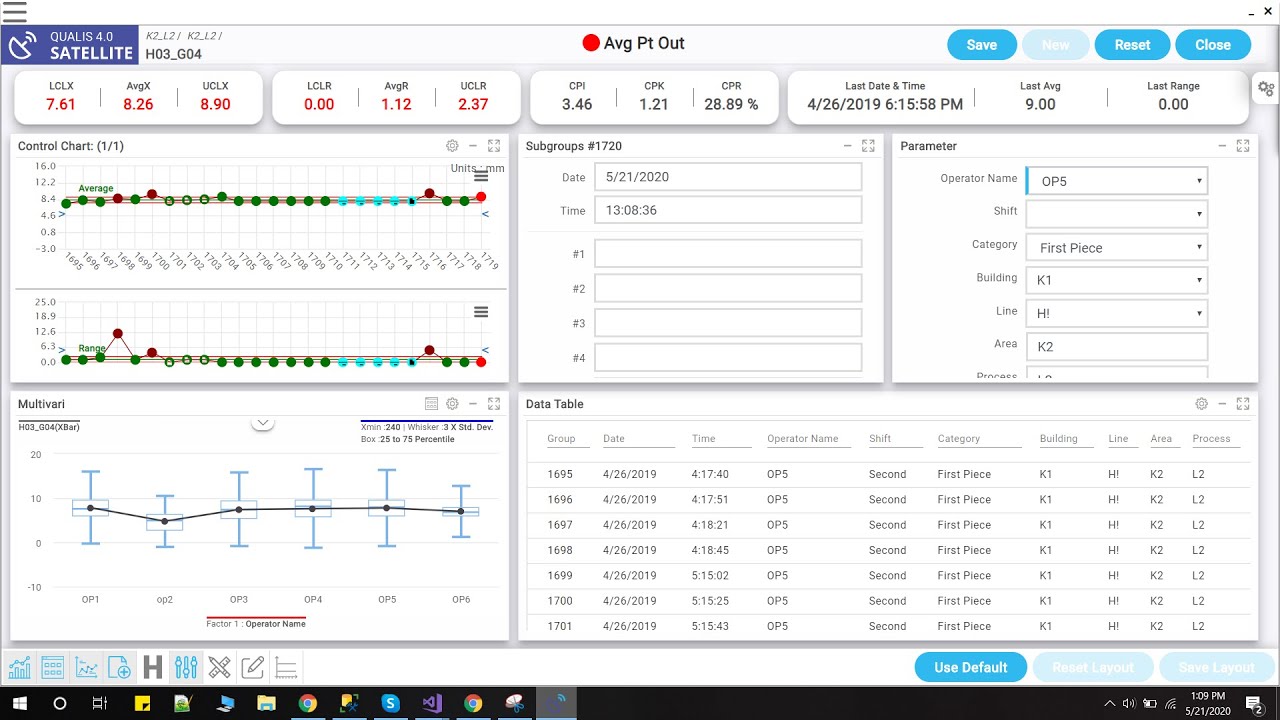Click the bar chart icon in bottom toolbar
Image resolution: width=1280 pixels, height=720 pixels.
pyautogui.click(x=20, y=667)
